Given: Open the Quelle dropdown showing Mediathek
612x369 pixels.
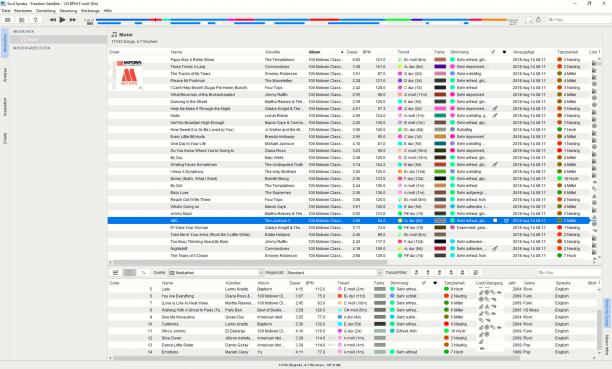Looking at the screenshot, I should 217,273.
